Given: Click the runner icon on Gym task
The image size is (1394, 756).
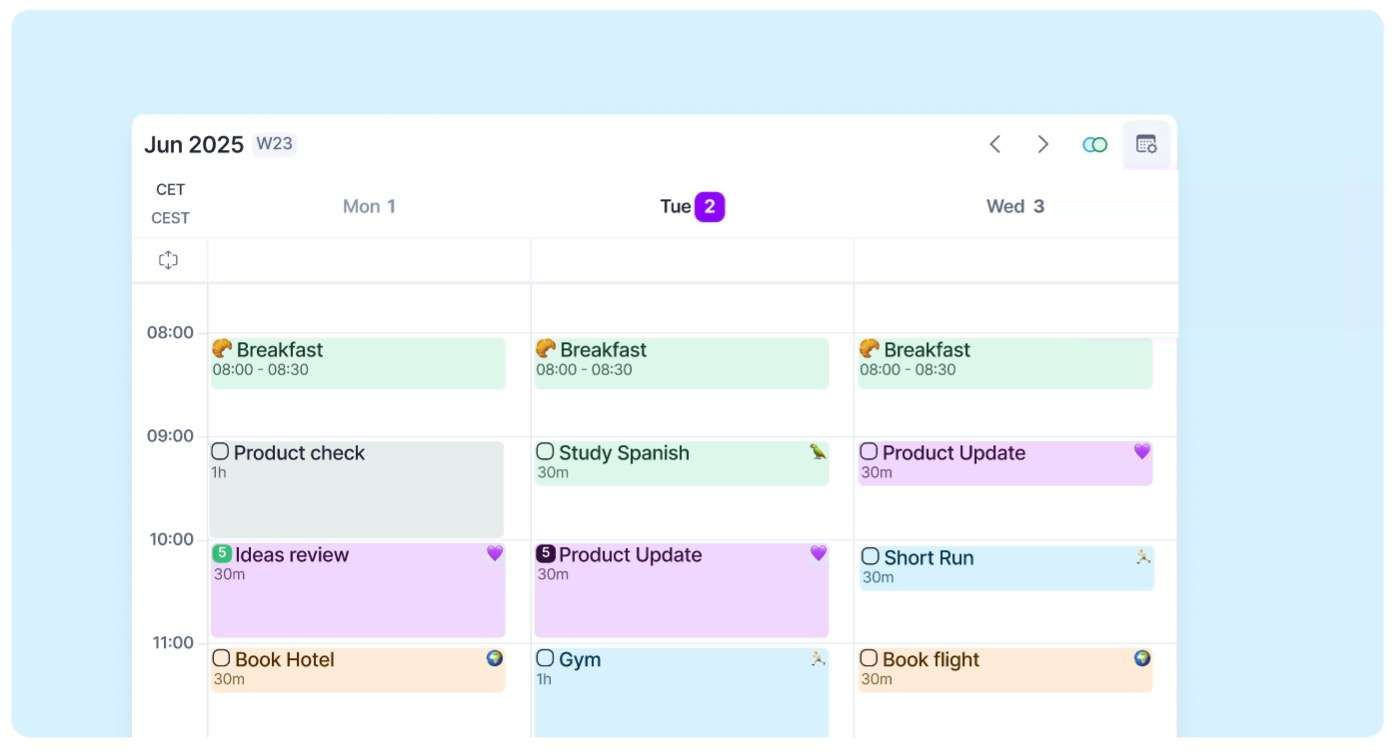Looking at the screenshot, I should 818,658.
